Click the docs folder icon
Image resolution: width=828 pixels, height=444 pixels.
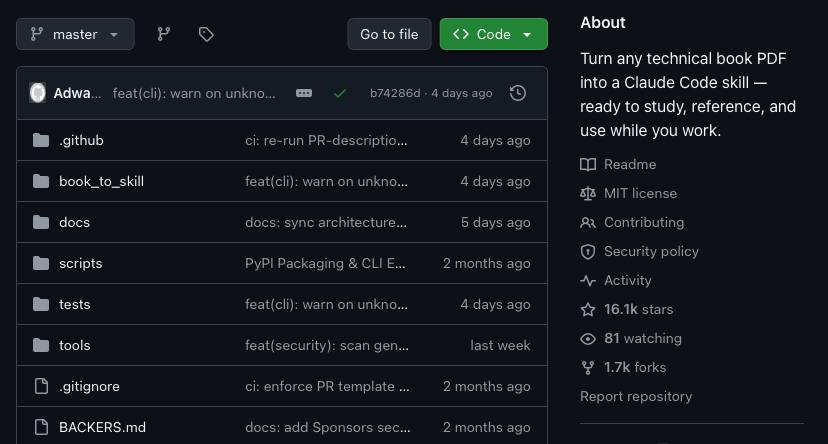(41, 222)
